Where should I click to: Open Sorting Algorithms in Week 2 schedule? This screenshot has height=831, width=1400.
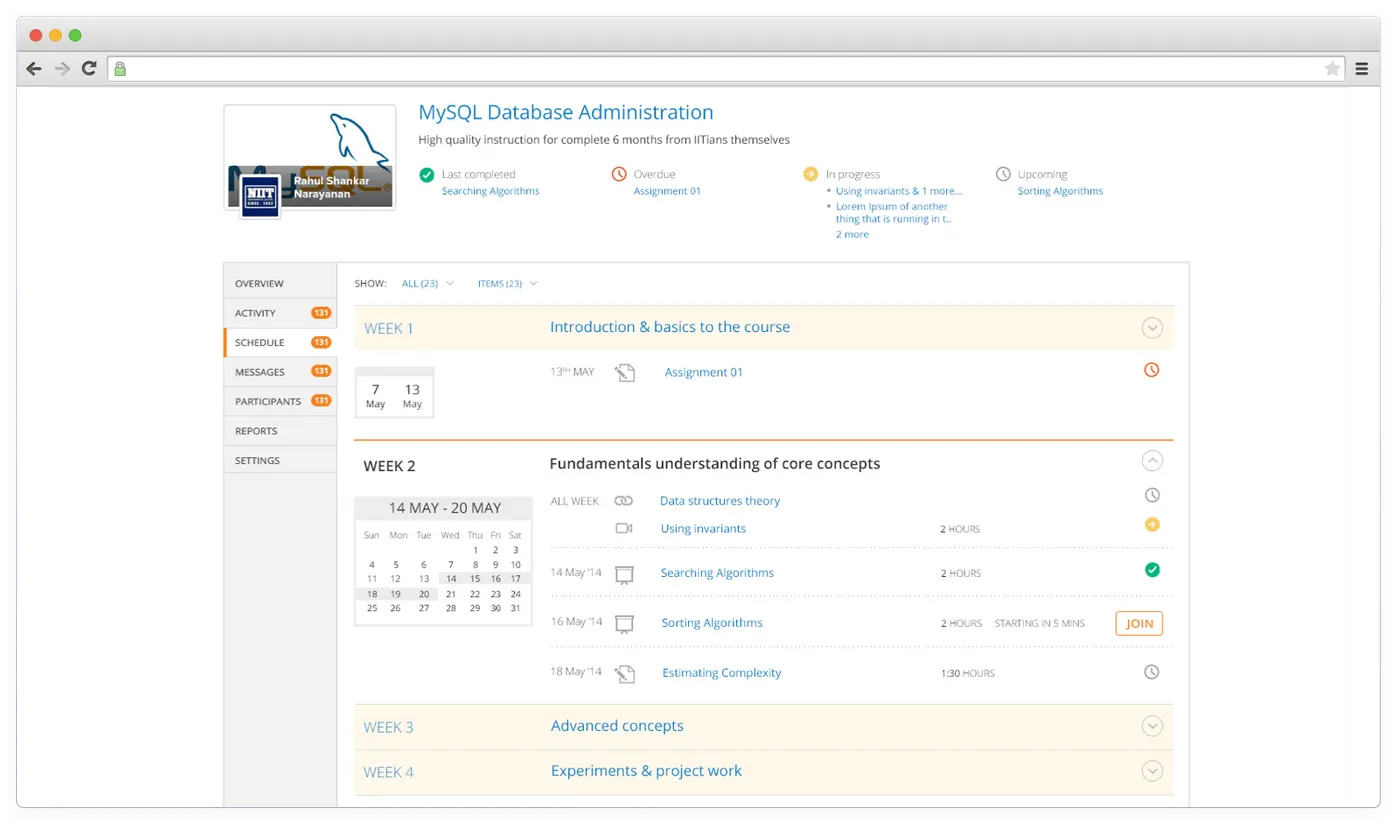[712, 623]
